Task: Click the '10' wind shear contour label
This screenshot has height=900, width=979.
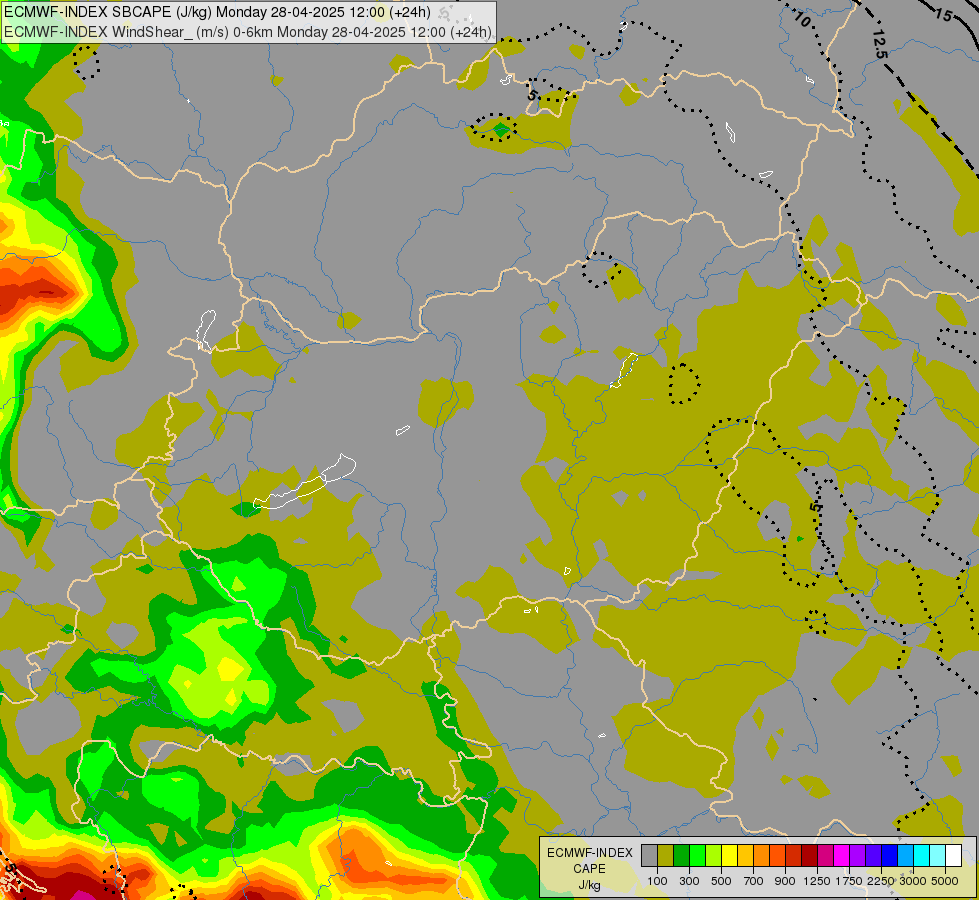Action: click(802, 20)
